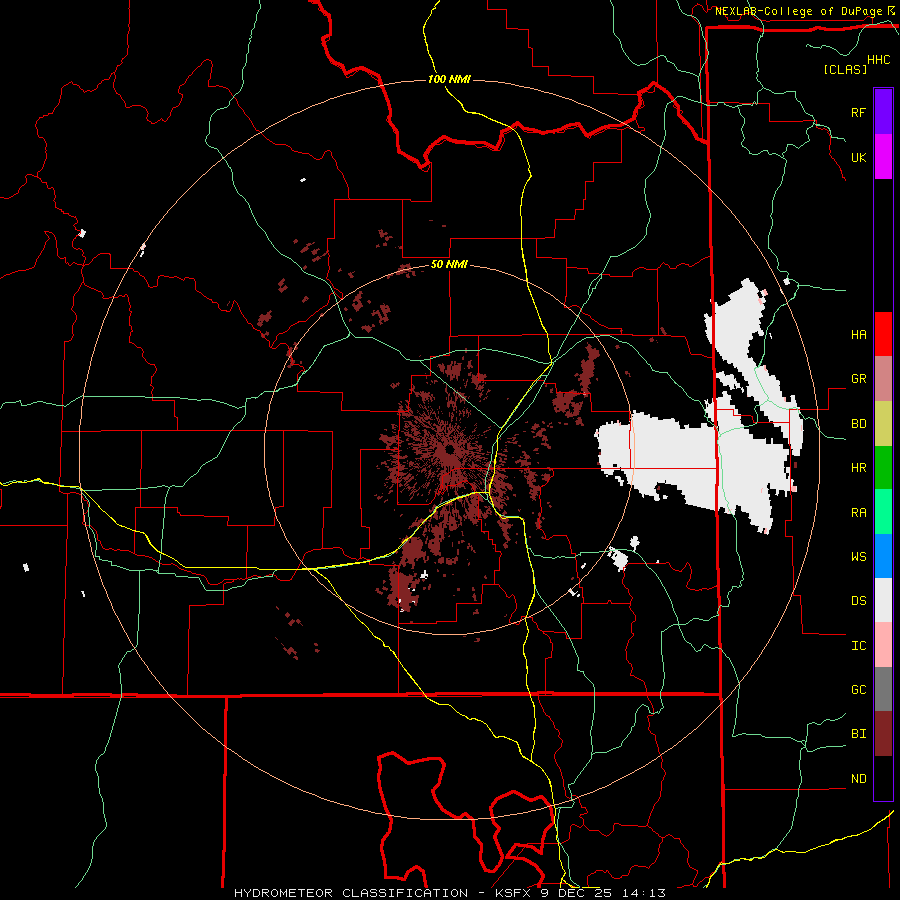The image size is (900, 900).
Task: Click the RF legend label
Action: 858,112
